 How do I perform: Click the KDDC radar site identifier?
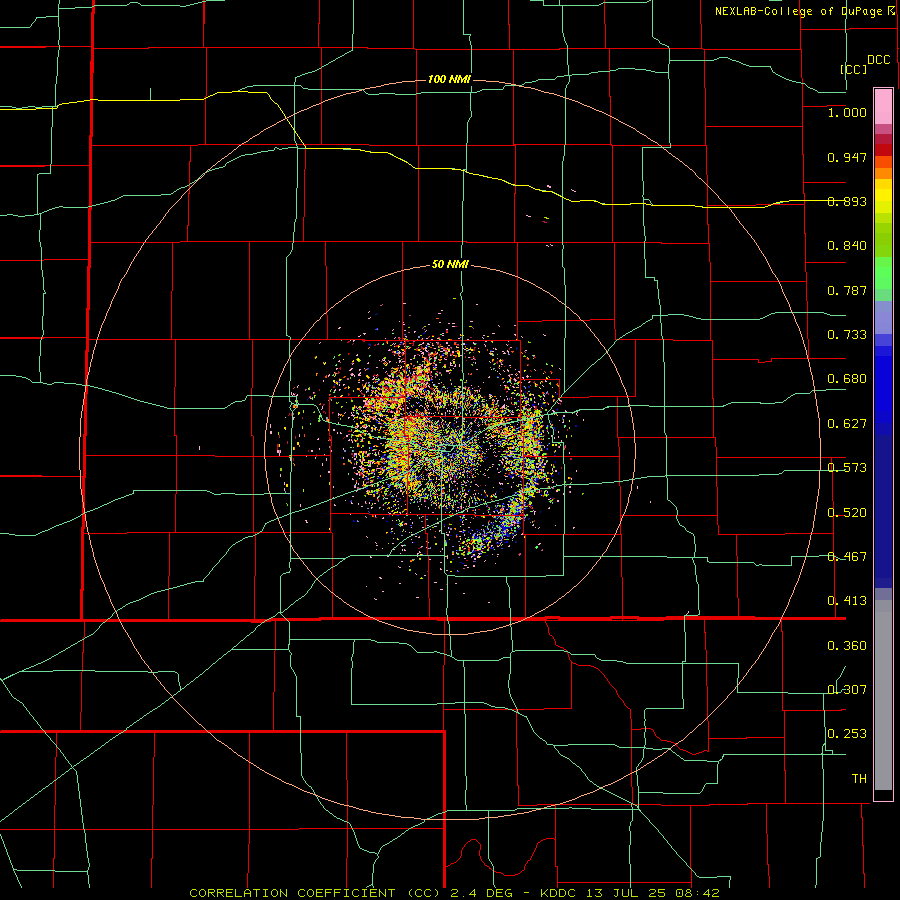pyautogui.click(x=559, y=893)
